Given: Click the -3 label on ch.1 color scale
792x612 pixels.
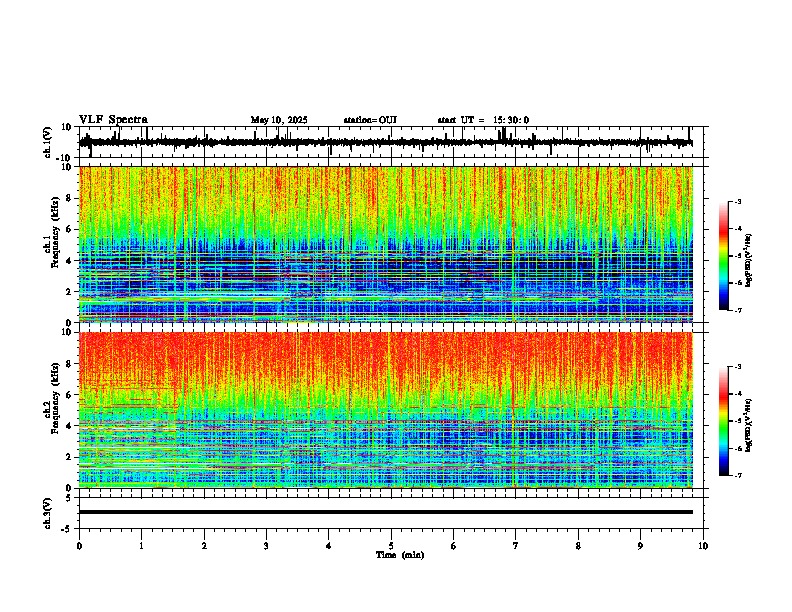Looking at the screenshot, I should click(x=738, y=202).
